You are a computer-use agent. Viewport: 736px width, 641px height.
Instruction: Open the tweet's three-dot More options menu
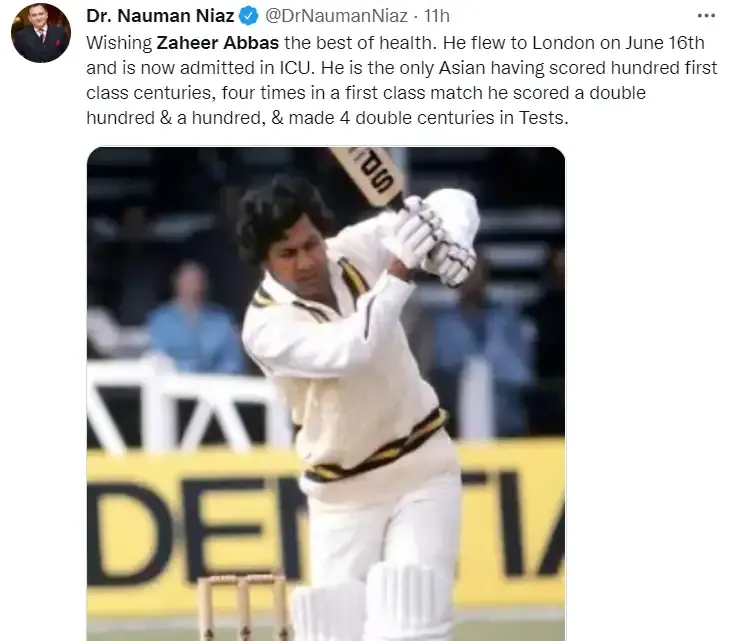(x=706, y=16)
